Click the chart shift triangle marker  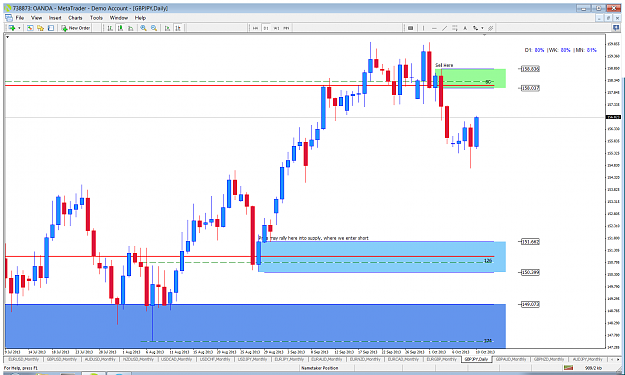(x=485, y=35)
